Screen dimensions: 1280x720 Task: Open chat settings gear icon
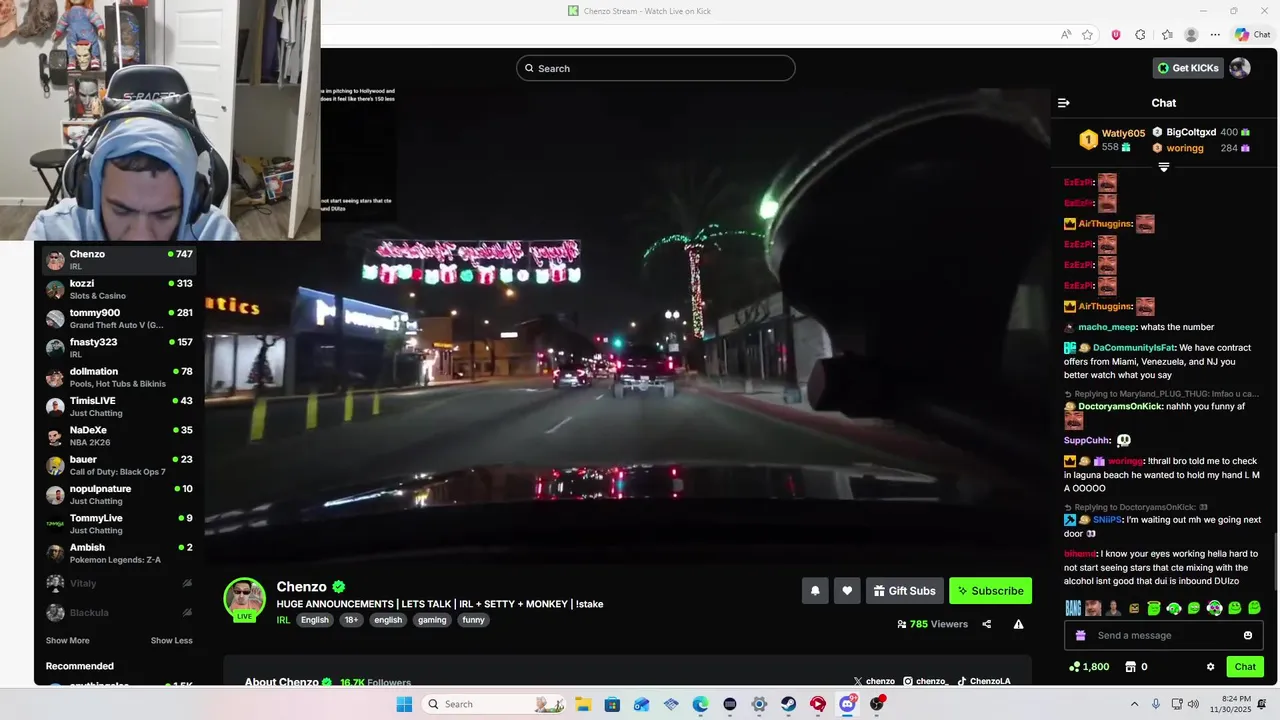pos(1210,667)
